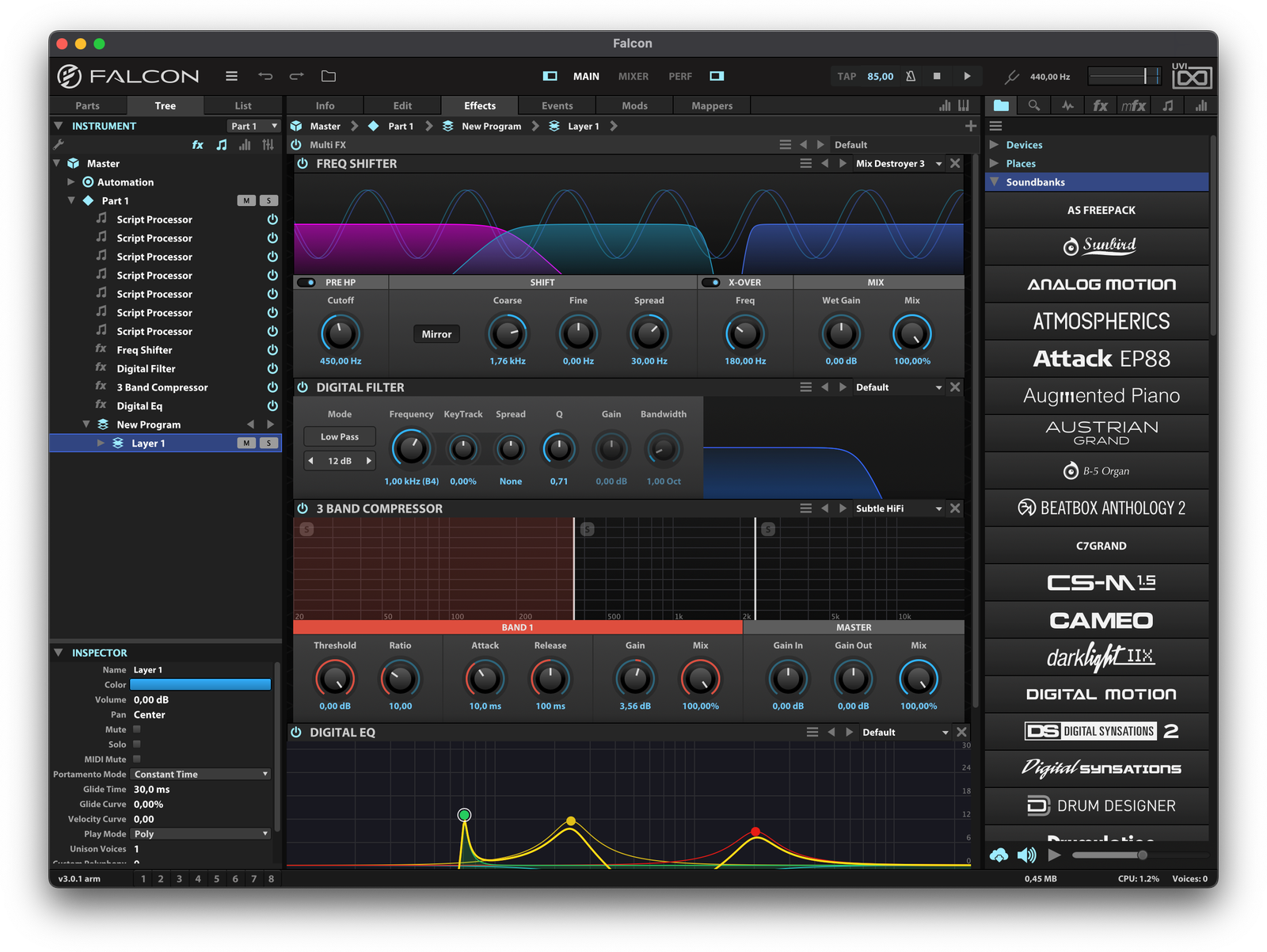
Task: Enable MIDI Mute checkbox in Inspector
Action: (x=137, y=760)
